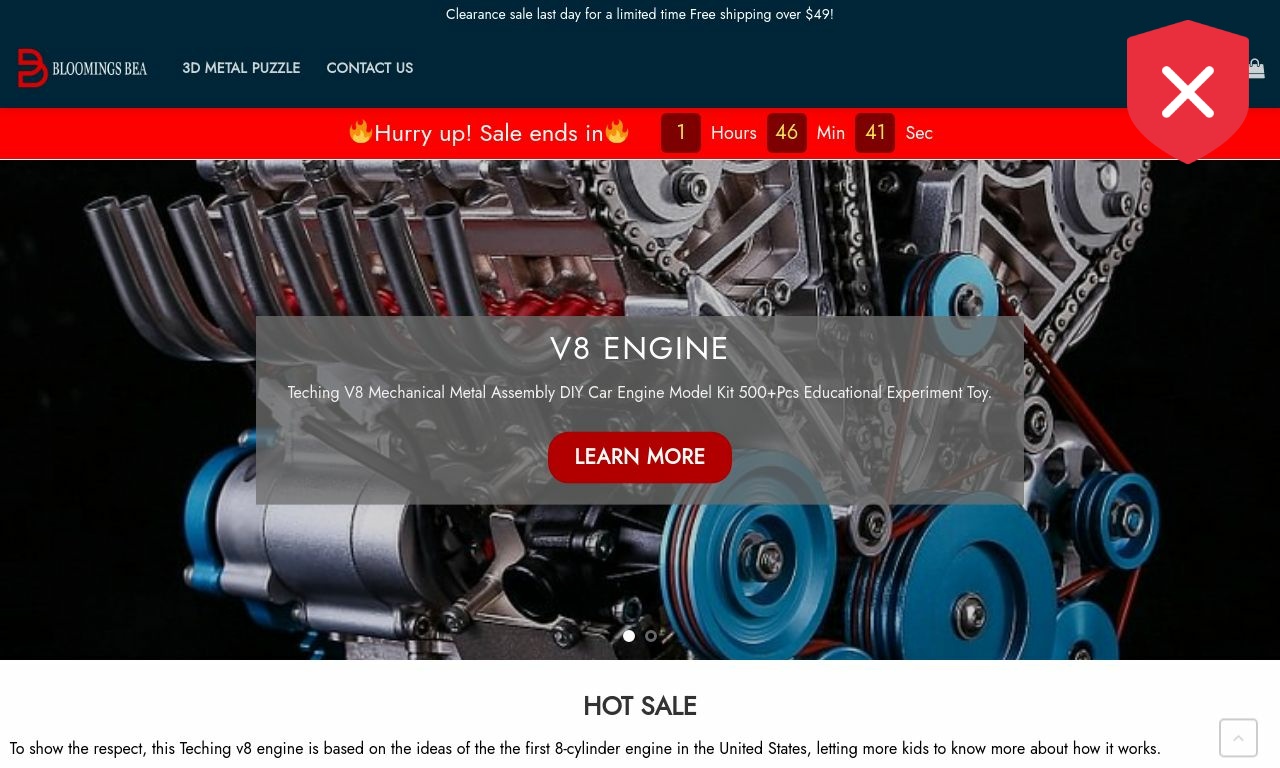Screen dimensions: 1280x768
Task: Click the flame icon after Sale ends in
Action: click(x=617, y=131)
